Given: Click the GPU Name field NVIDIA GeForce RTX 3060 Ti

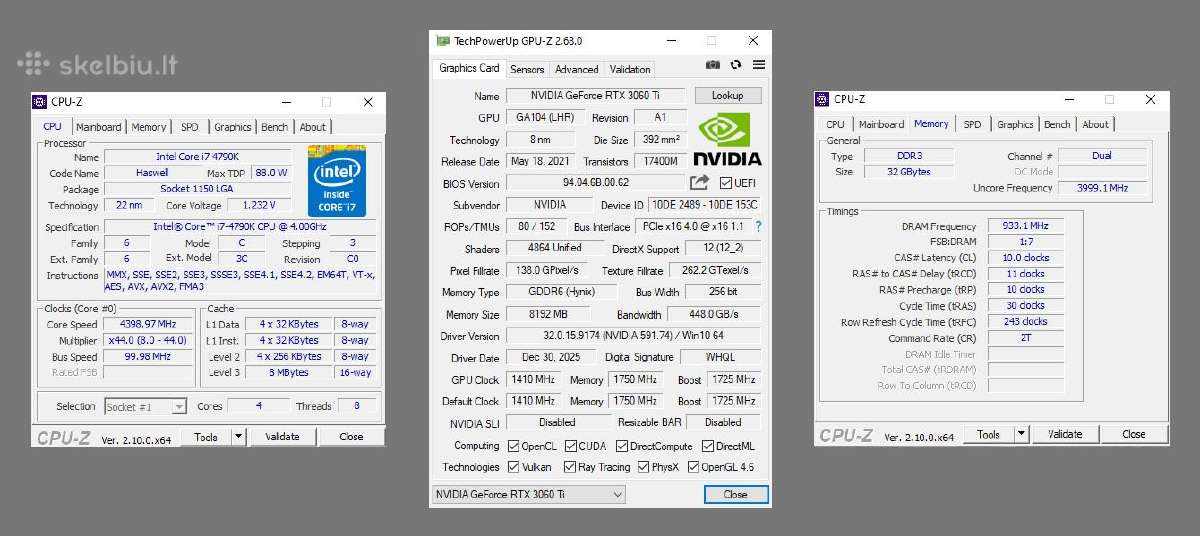Looking at the screenshot, I should [595, 96].
